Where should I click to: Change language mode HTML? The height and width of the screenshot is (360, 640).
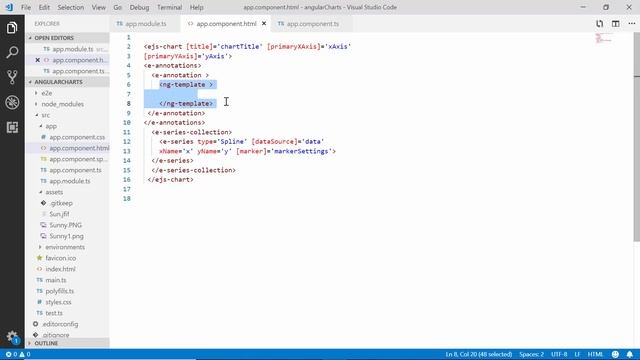pyautogui.click(x=595, y=354)
